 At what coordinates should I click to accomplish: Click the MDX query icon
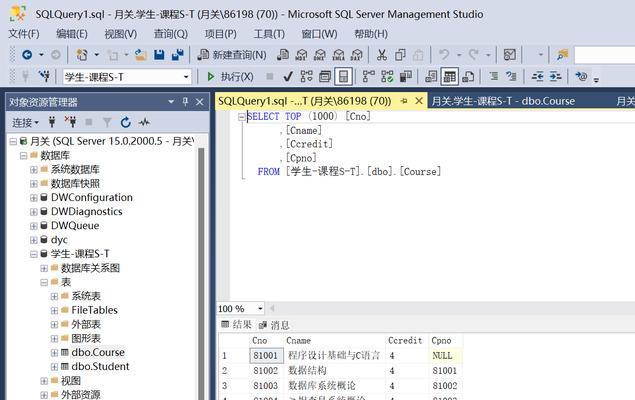(301, 55)
